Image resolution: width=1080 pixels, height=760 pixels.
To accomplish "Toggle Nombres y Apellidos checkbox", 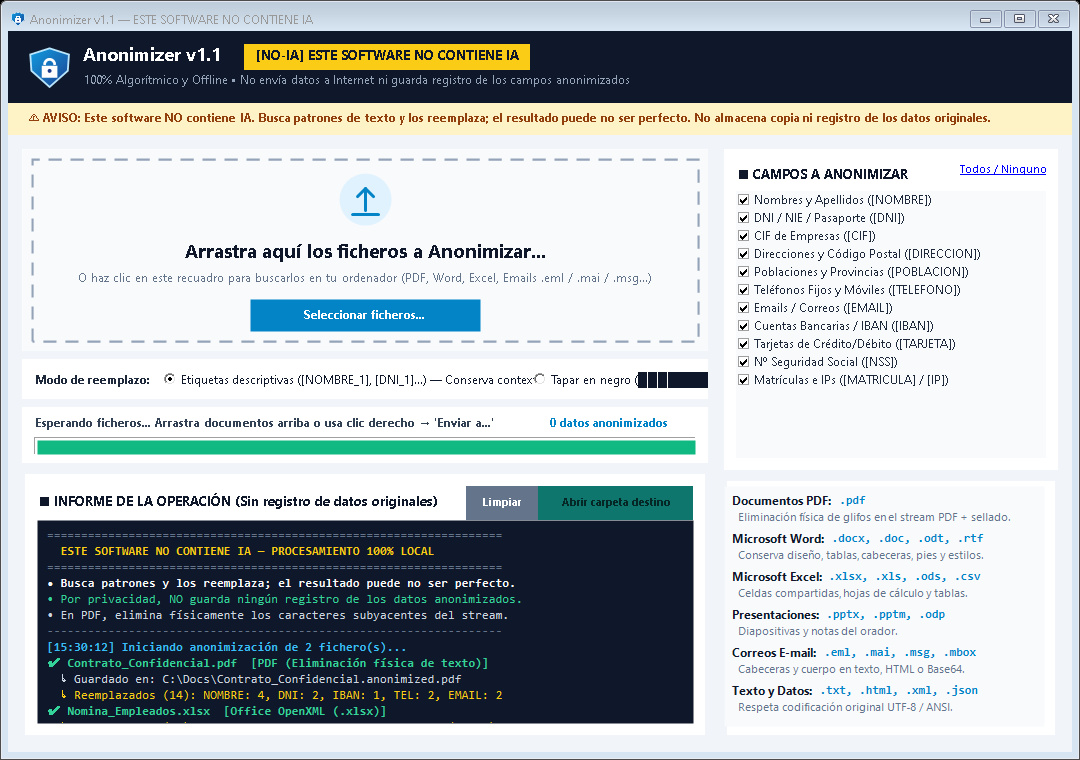I will [743, 200].
